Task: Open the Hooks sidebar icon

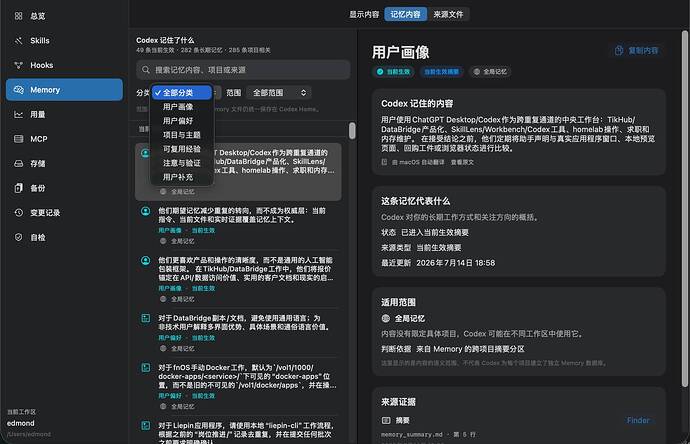Action: click(18, 65)
